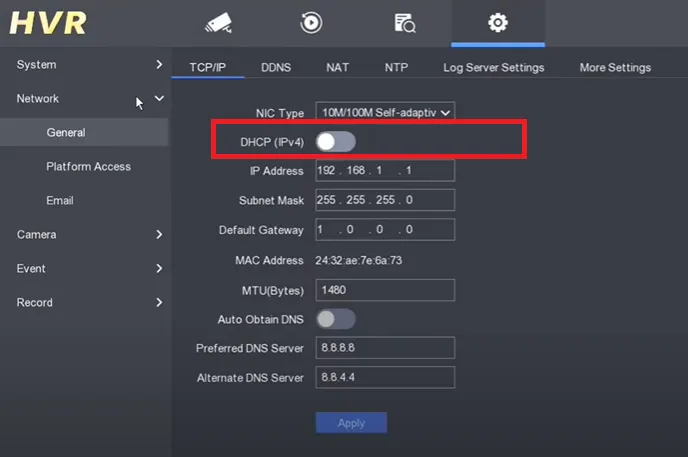Expand the Camera menu chevron
This screenshot has height=457, width=688.
point(159,235)
